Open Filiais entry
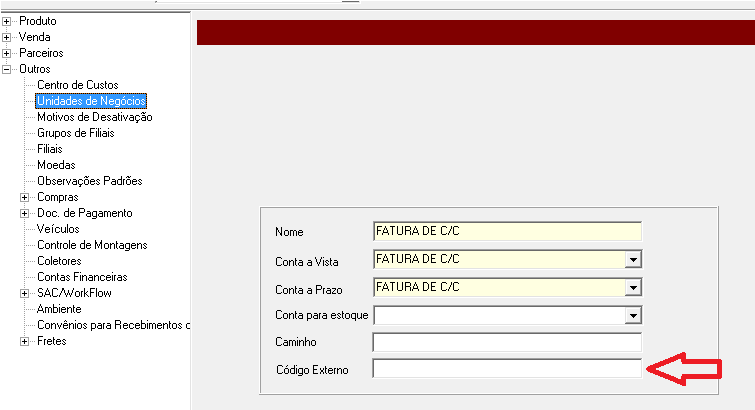The image size is (755, 410). coord(50,148)
